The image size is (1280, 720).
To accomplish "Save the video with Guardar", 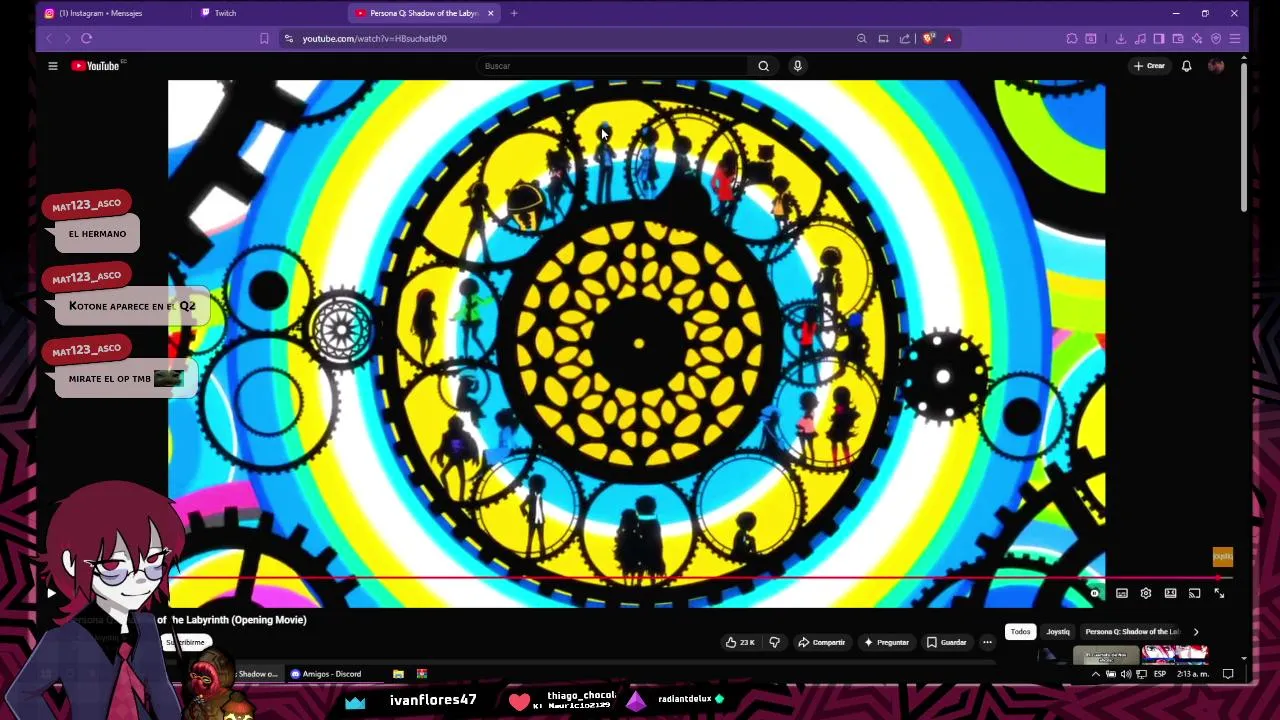I will coord(947,642).
